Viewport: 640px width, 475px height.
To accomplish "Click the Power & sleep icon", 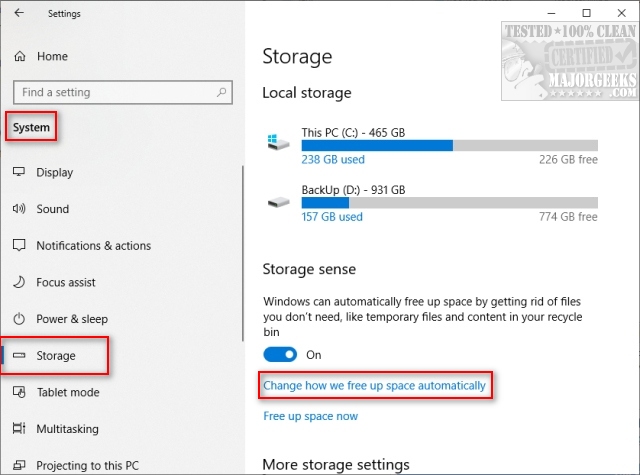I will click(19, 320).
